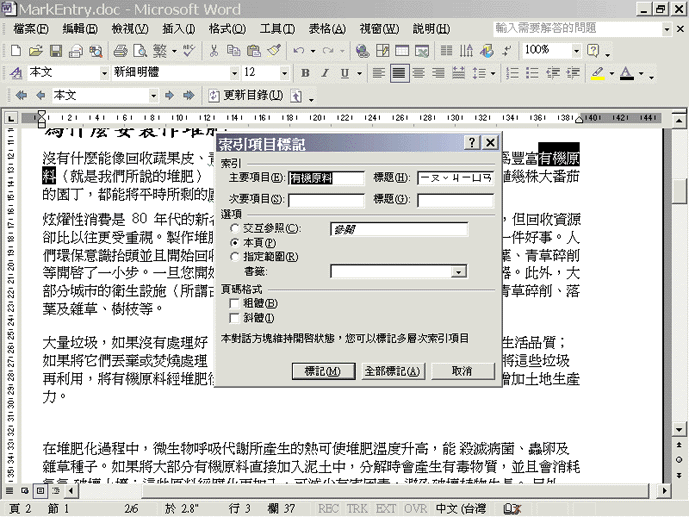Toggle EXT extend selection in status bar
Image resolution: width=689 pixels, height=517 pixels.
tap(386, 509)
